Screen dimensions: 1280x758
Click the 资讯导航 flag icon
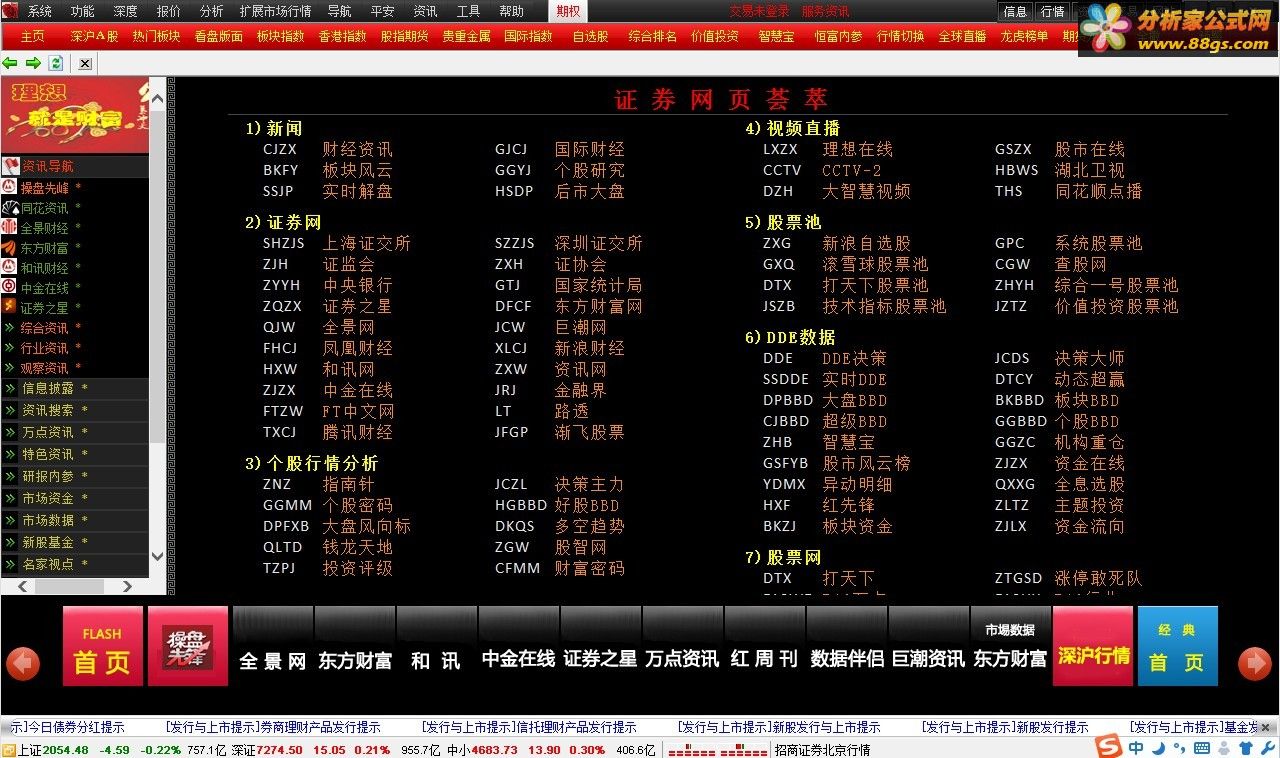pos(10,166)
